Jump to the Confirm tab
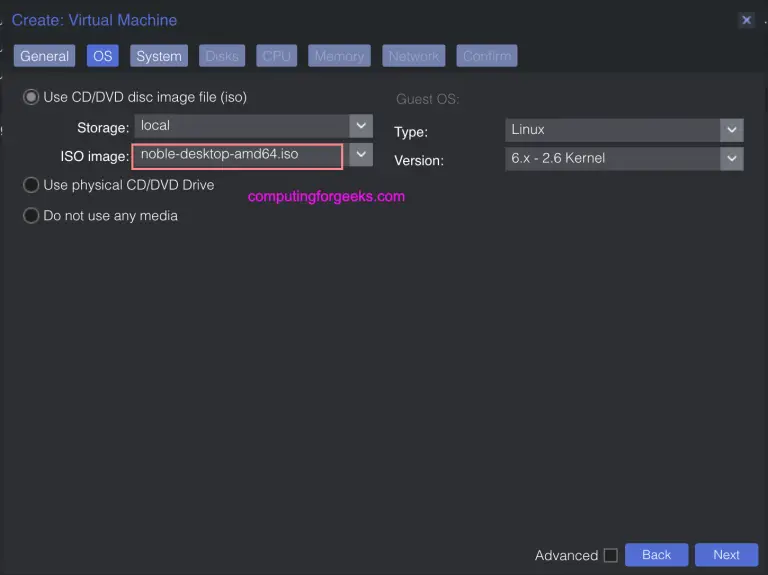768x575 pixels. click(487, 56)
